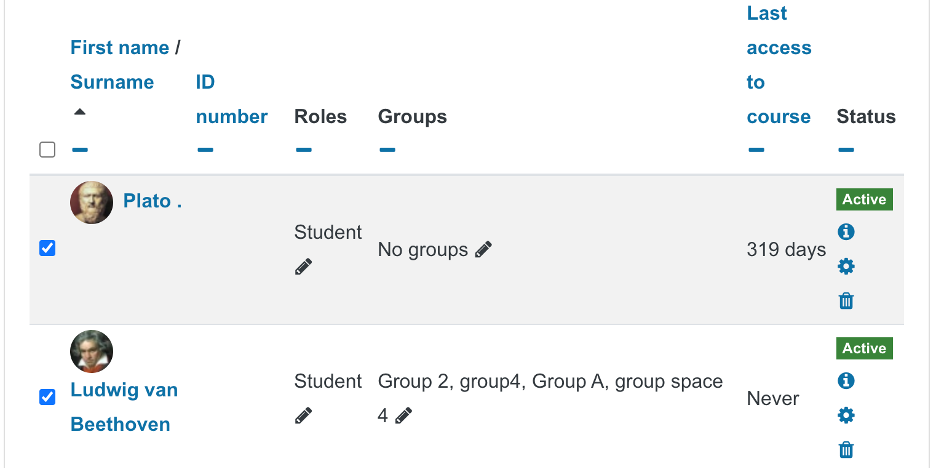Open enrolment info icon for Beethoven

pyautogui.click(x=846, y=381)
